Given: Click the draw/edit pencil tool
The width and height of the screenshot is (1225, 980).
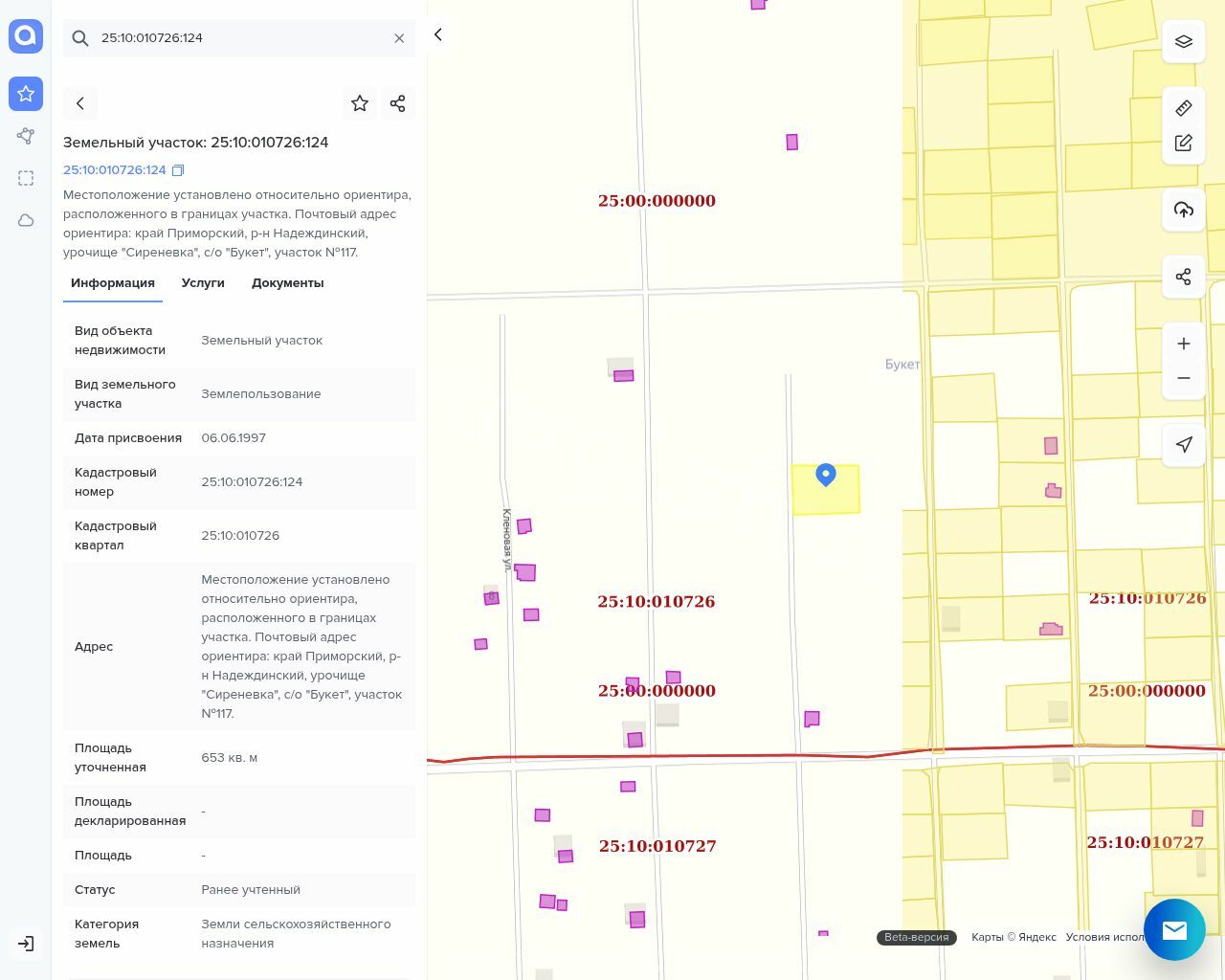Looking at the screenshot, I should click(x=1183, y=144).
